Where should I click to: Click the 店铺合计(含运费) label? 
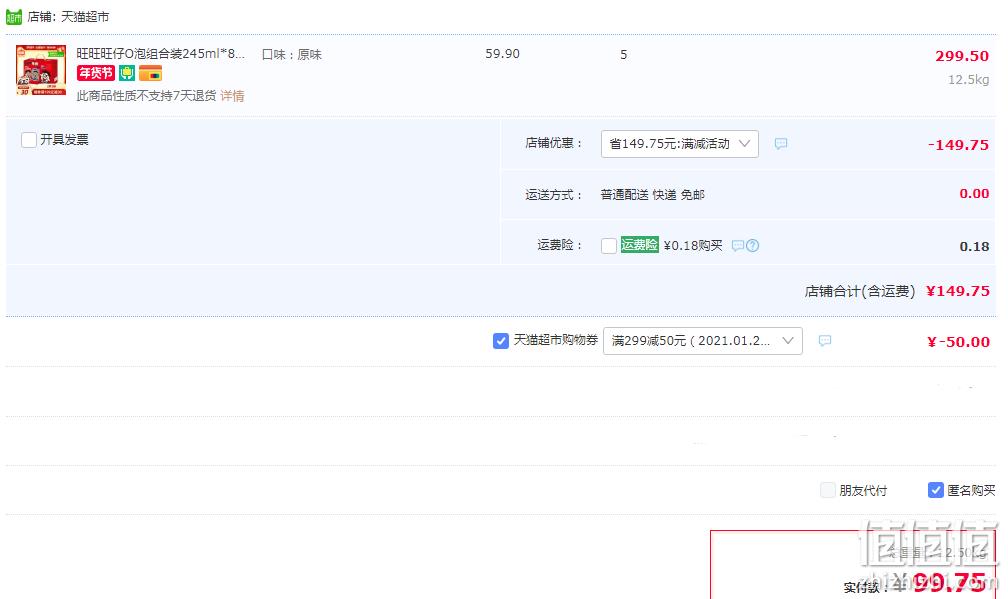[x=860, y=291]
